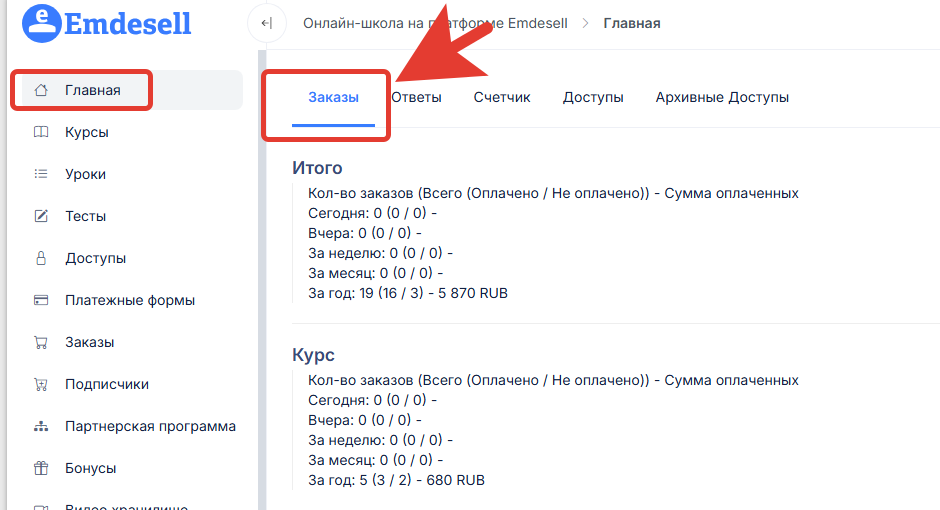Collapse the sidebar with the arrow button
Image resolution: width=940 pixels, height=510 pixels.
(x=265, y=23)
